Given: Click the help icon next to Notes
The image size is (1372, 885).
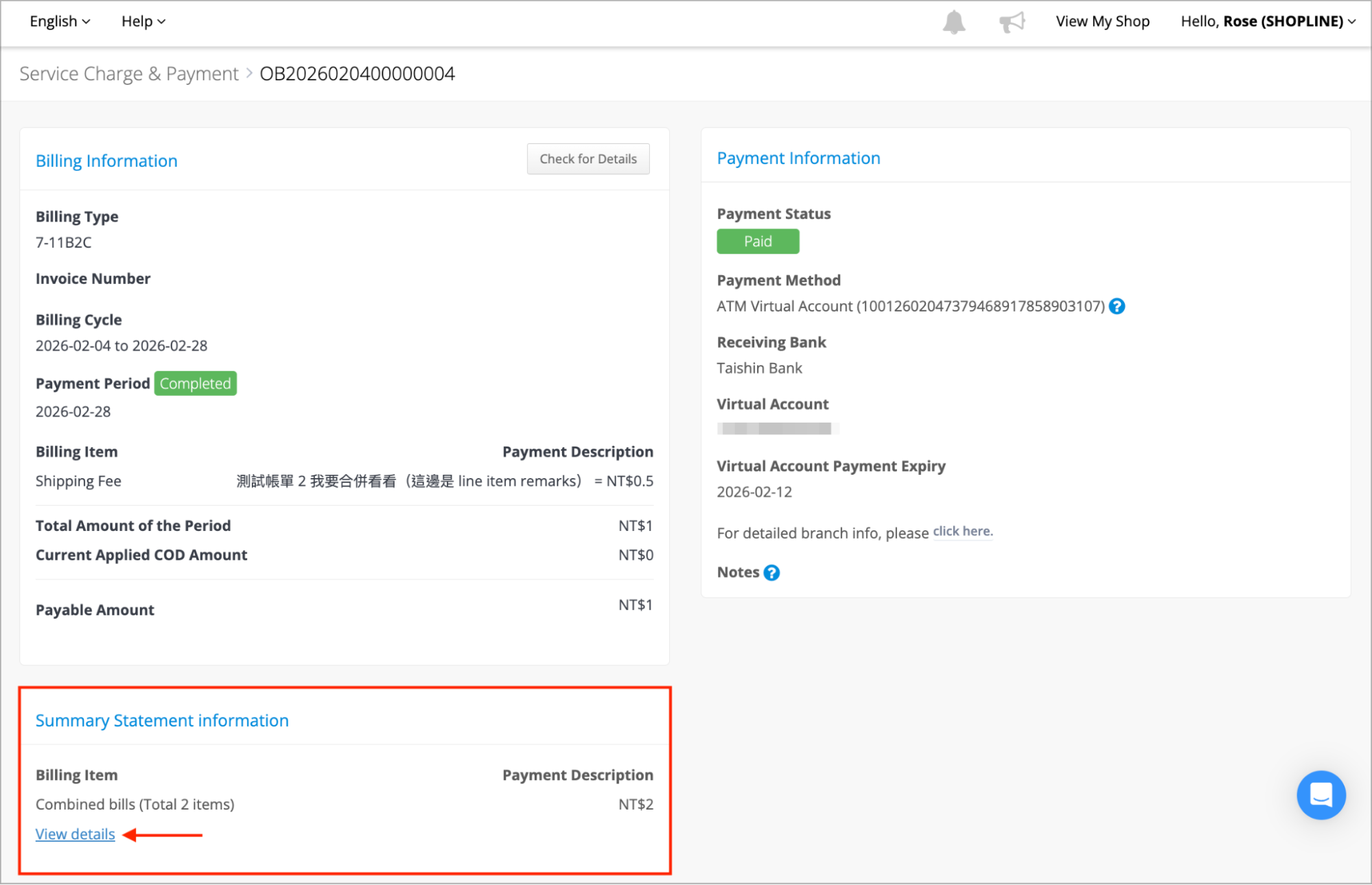Looking at the screenshot, I should coord(771,573).
